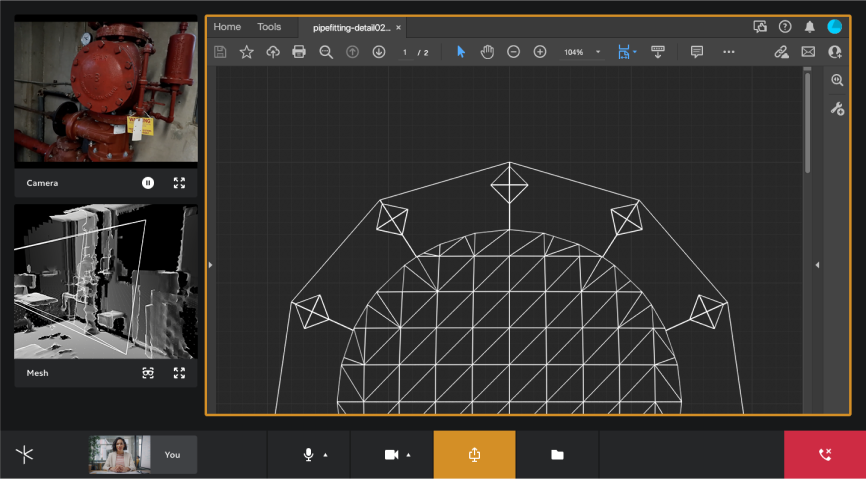Click the app logo at bottom left
Image resolution: width=867 pixels, height=479 pixels.
click(24, 455)
